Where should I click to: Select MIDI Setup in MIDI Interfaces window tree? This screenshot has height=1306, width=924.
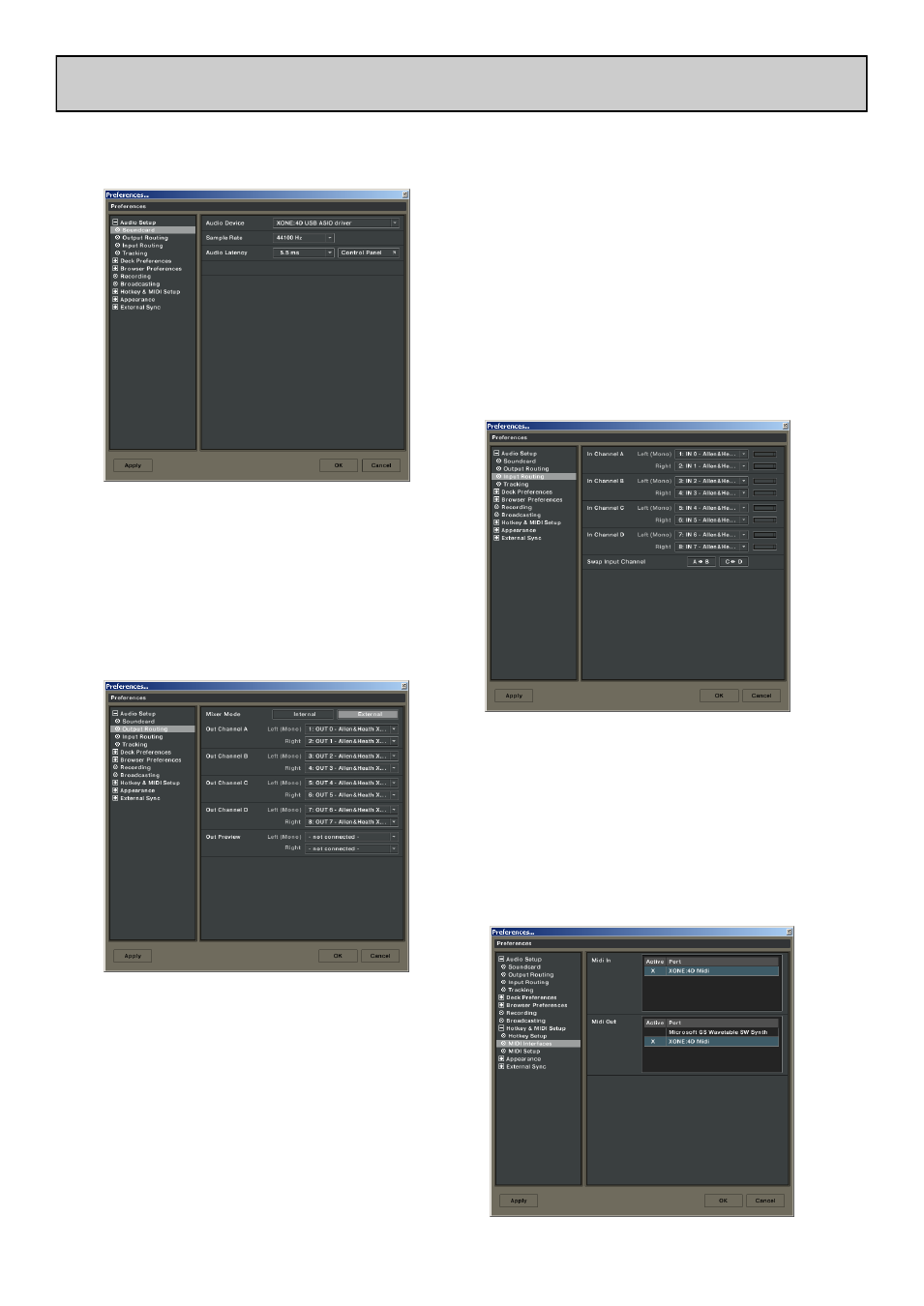[523, 1052]
